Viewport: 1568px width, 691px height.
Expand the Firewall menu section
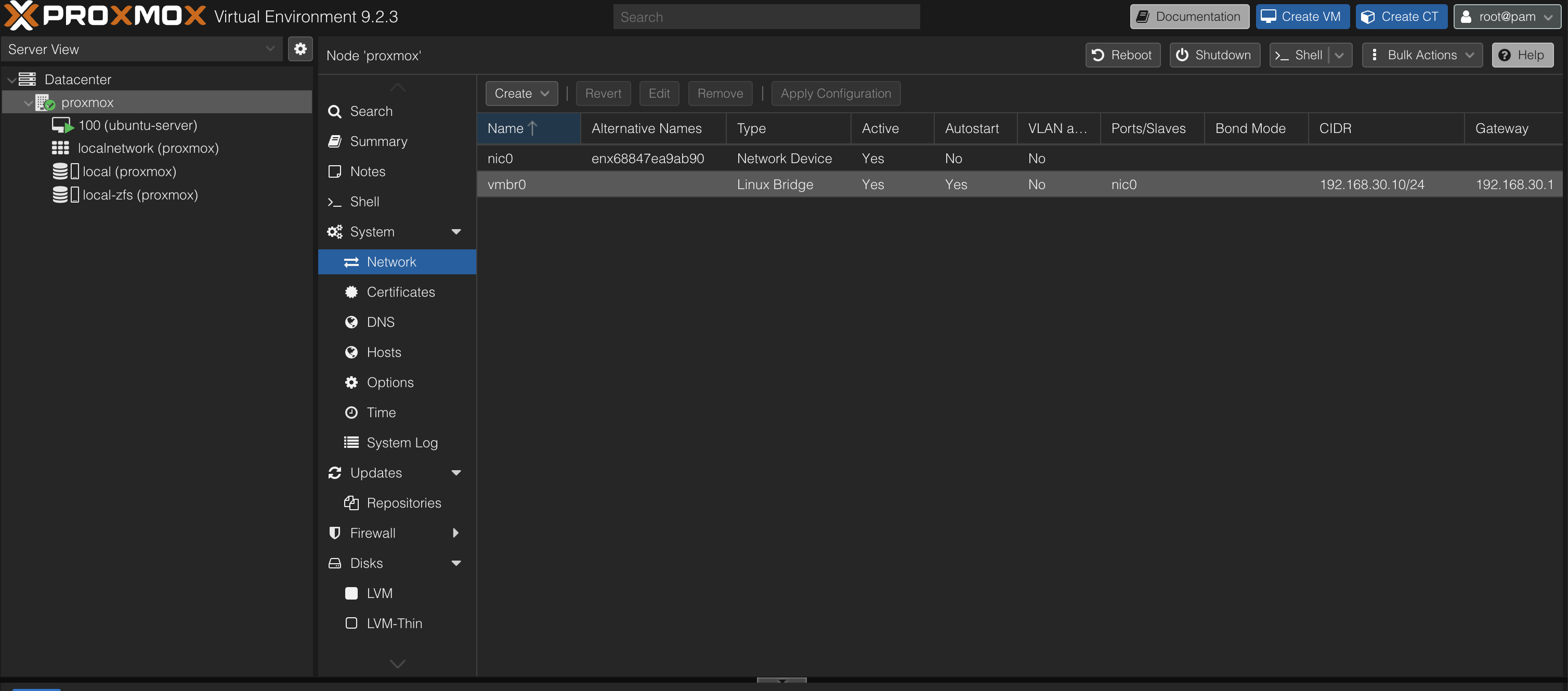[455, 533]
